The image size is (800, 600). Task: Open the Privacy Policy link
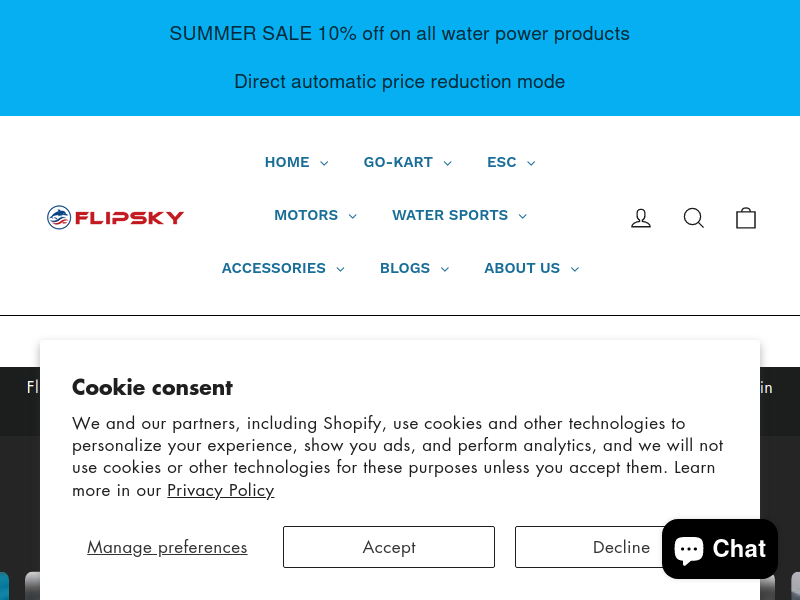220,490
